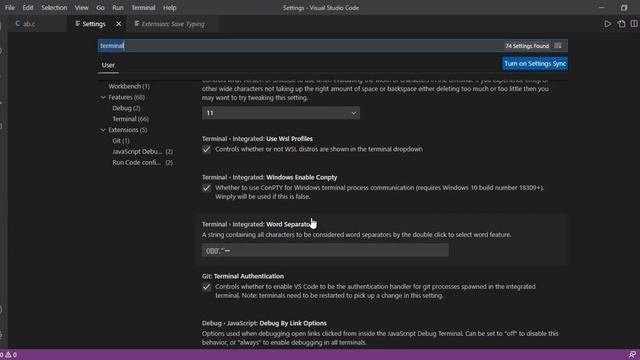Open the Edit menu

click(28, 8)
